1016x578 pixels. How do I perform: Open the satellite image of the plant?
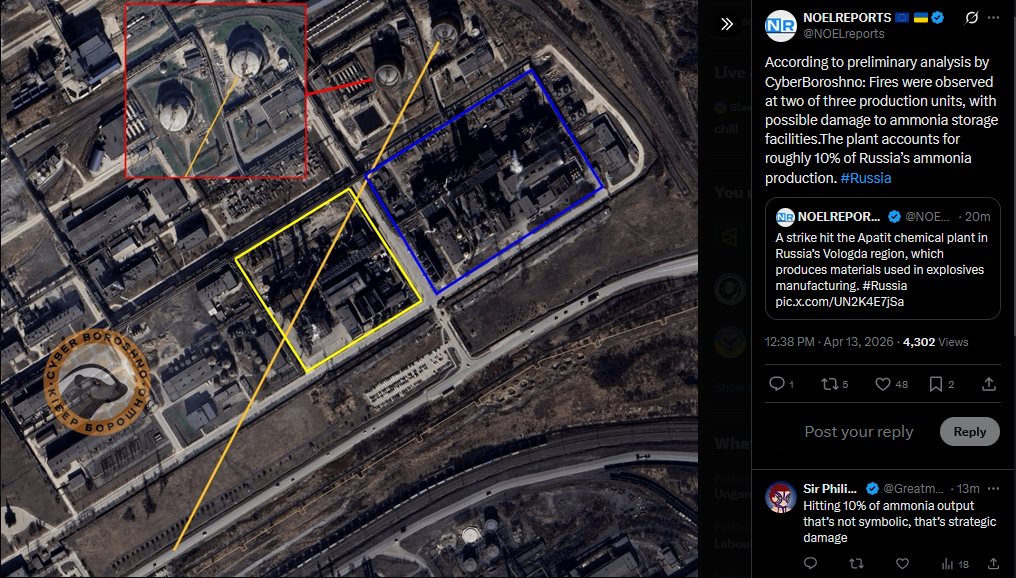(349, 289)
